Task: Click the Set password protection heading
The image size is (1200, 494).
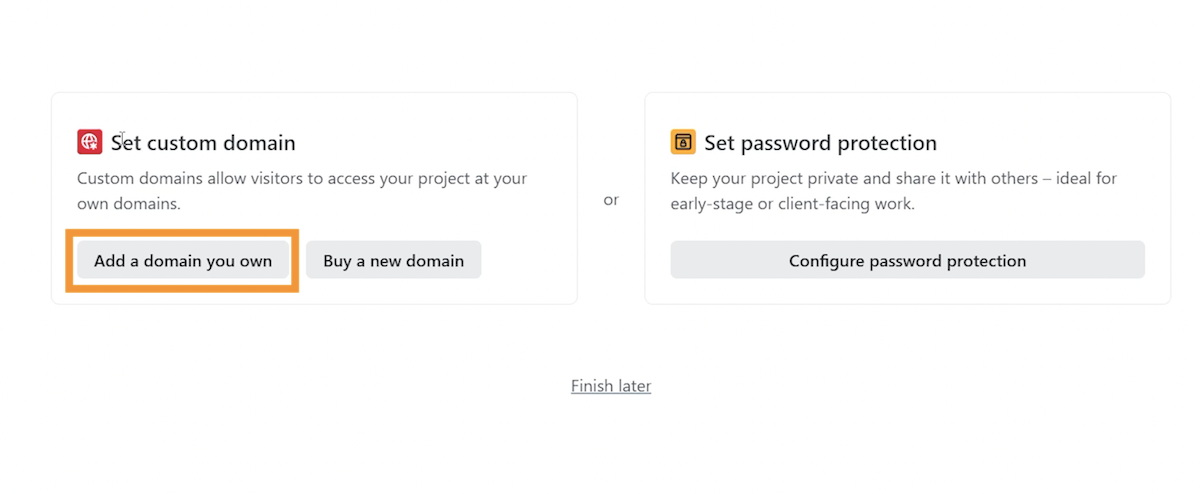Action: 820,143
